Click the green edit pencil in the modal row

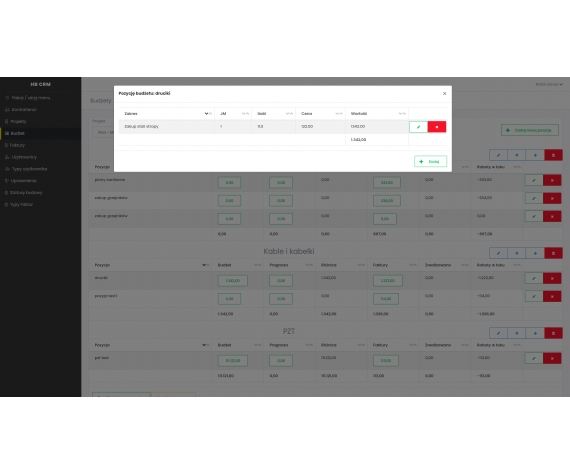(x=418, y=127)
